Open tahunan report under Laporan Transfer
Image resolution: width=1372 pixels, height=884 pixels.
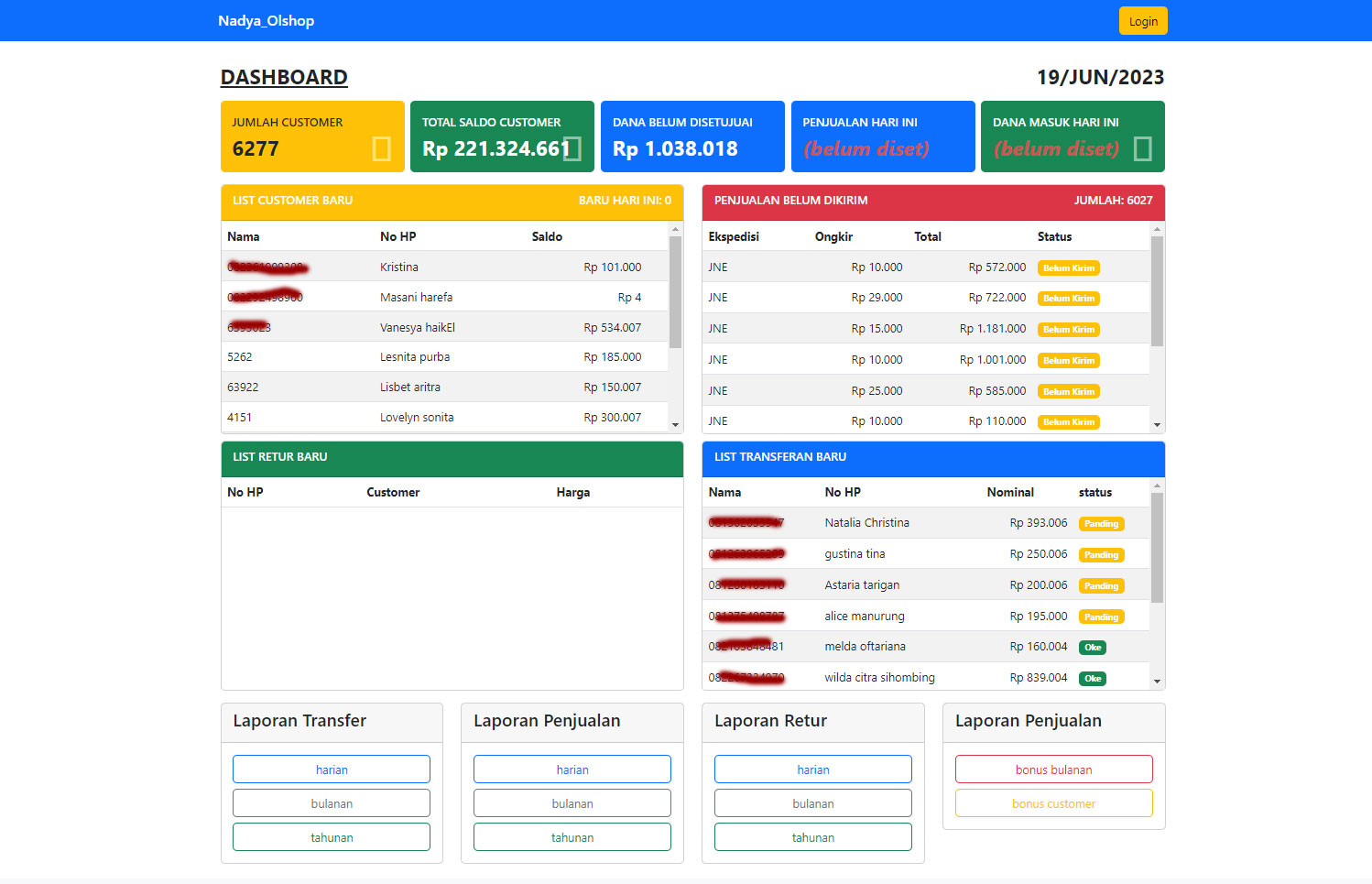pos(331,837)
